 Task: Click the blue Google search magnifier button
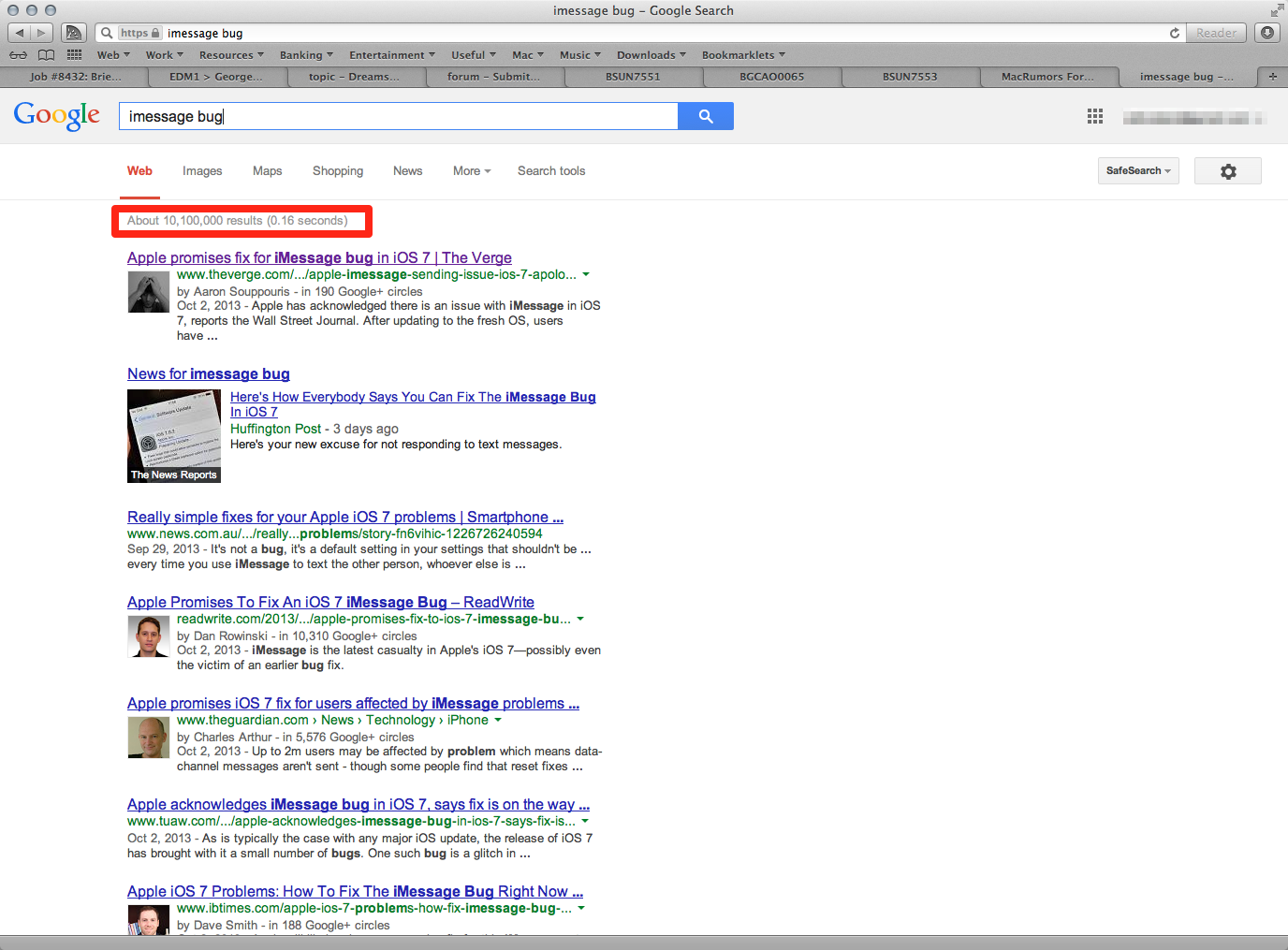(706, 116)
